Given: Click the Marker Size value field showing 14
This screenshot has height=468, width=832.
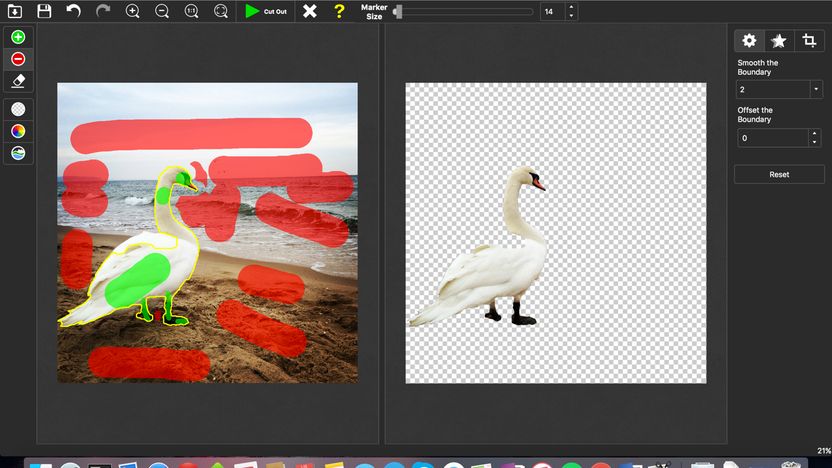Looking at the screenshot, I should click(x=552, y=12).
